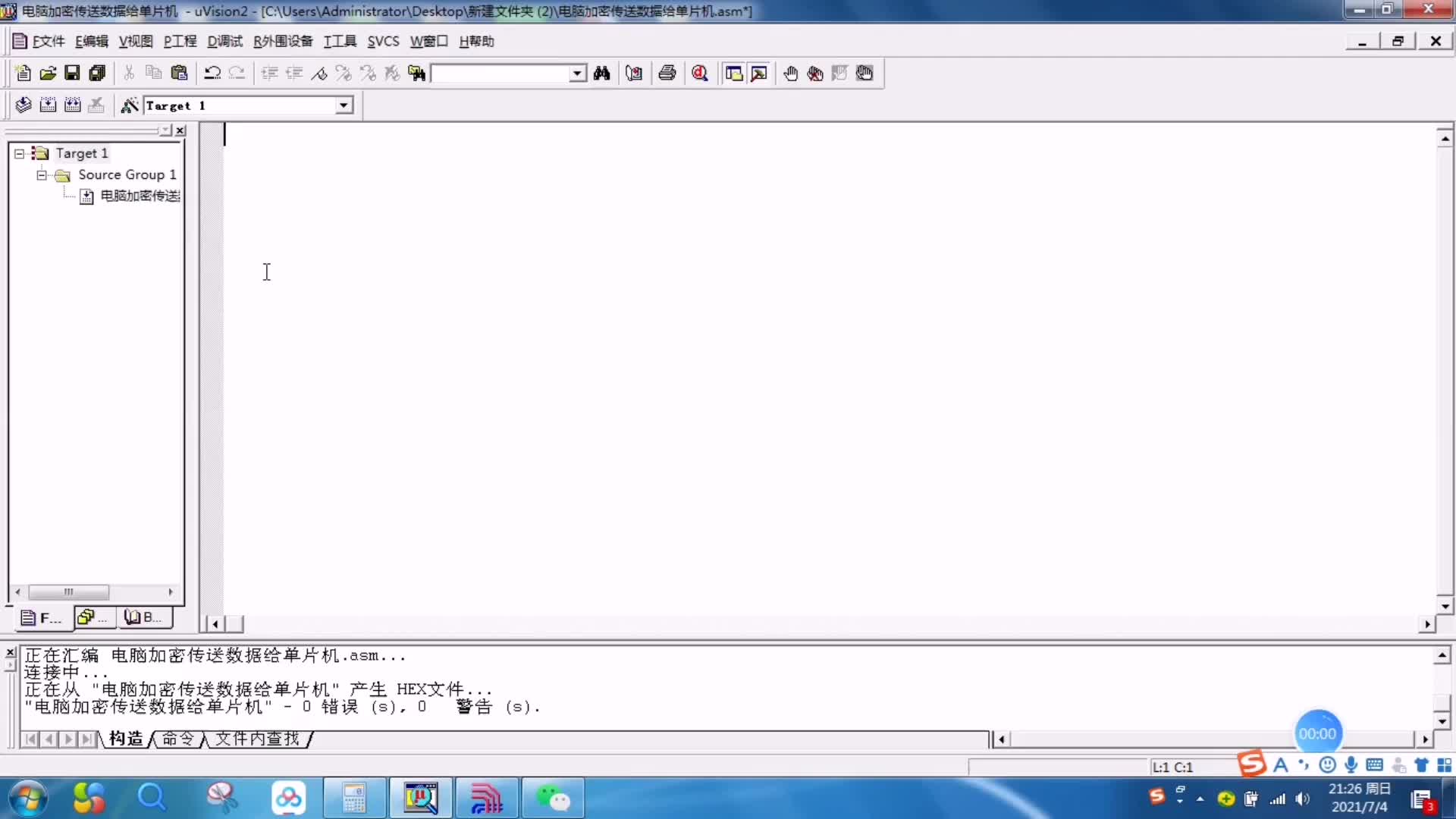Open the SVCS menu

pyautogui.click(x=383, y=41)
